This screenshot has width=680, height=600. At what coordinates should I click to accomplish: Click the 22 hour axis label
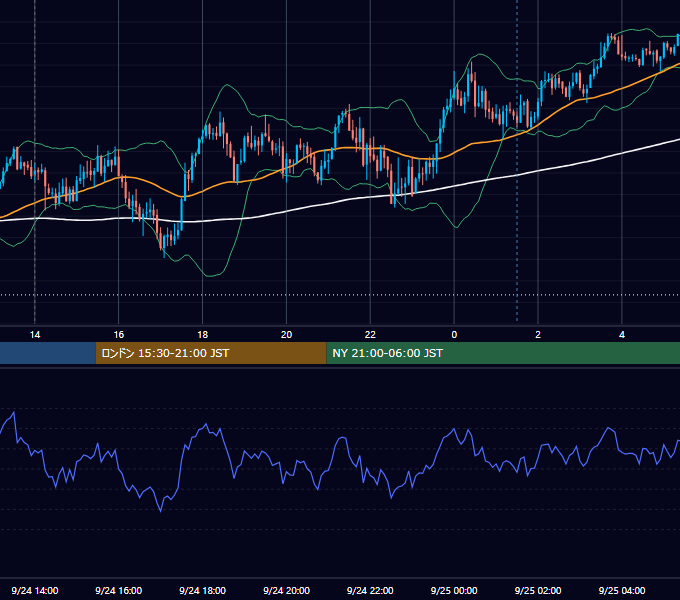click(x=370, y=335)
